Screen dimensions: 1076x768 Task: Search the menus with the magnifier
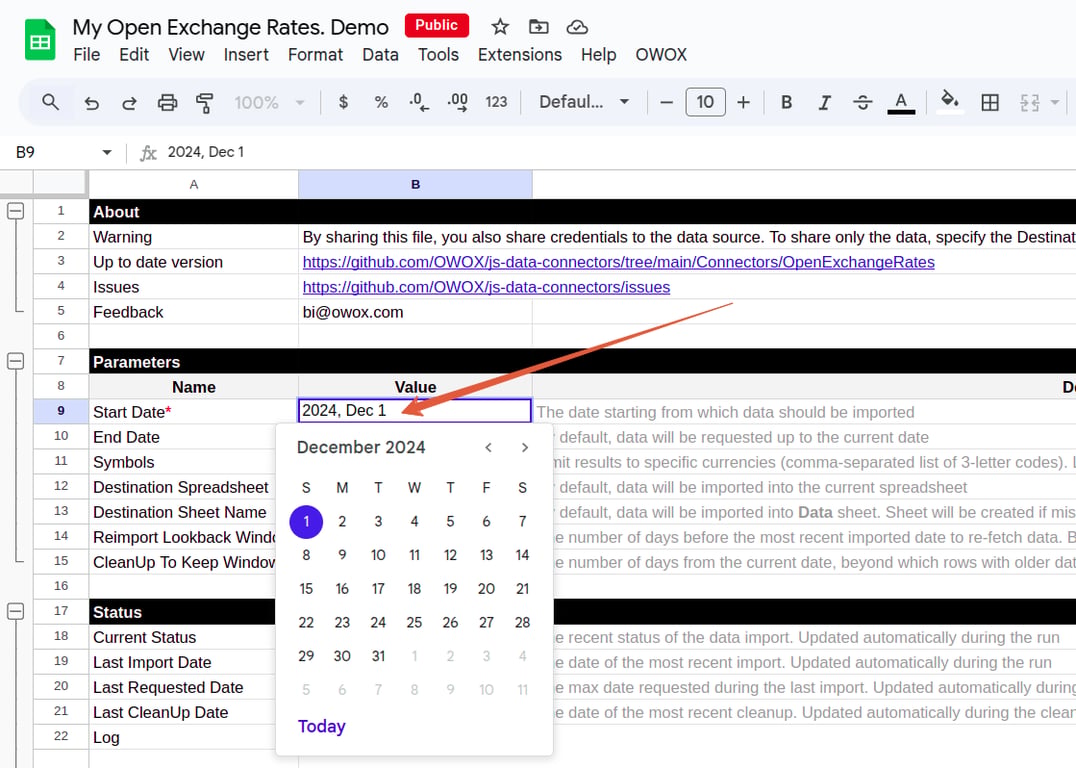[x=50, y=102]
